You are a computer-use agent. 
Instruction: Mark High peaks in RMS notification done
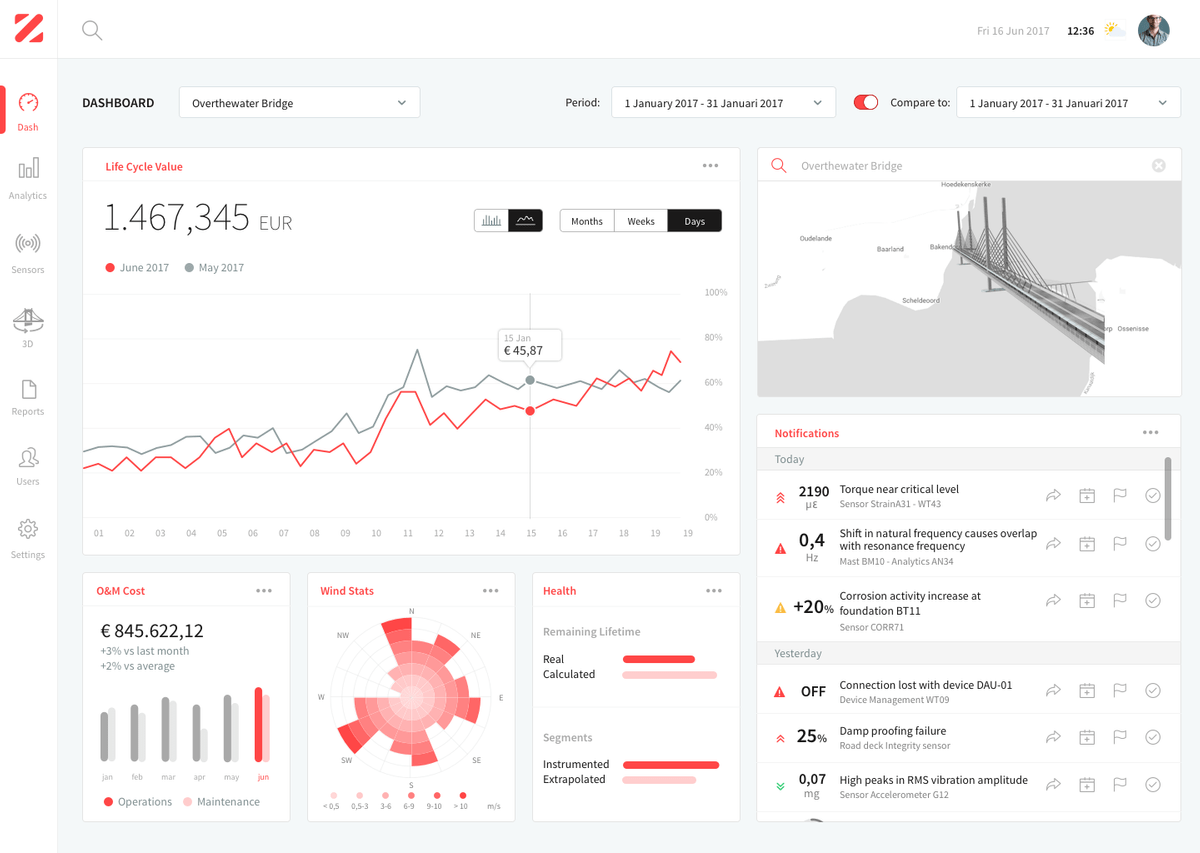(x=1152, y=785)
